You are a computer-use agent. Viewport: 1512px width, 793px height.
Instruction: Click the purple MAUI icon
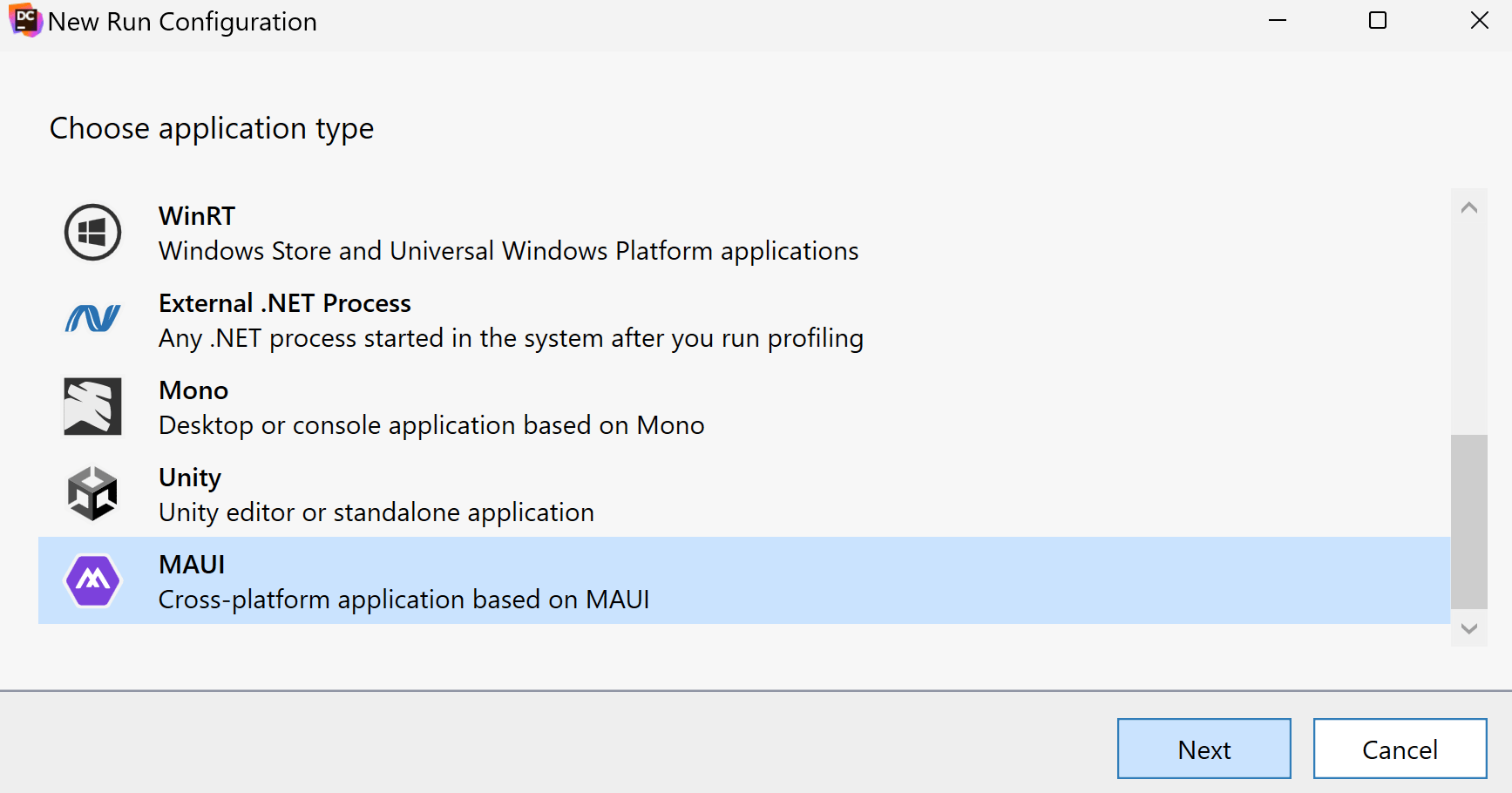(92, 580)
